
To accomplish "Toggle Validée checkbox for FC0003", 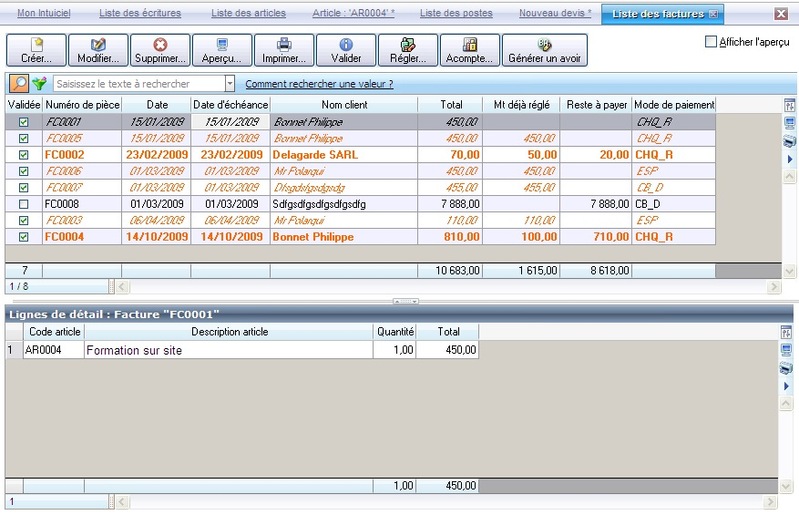I will 23,220.
